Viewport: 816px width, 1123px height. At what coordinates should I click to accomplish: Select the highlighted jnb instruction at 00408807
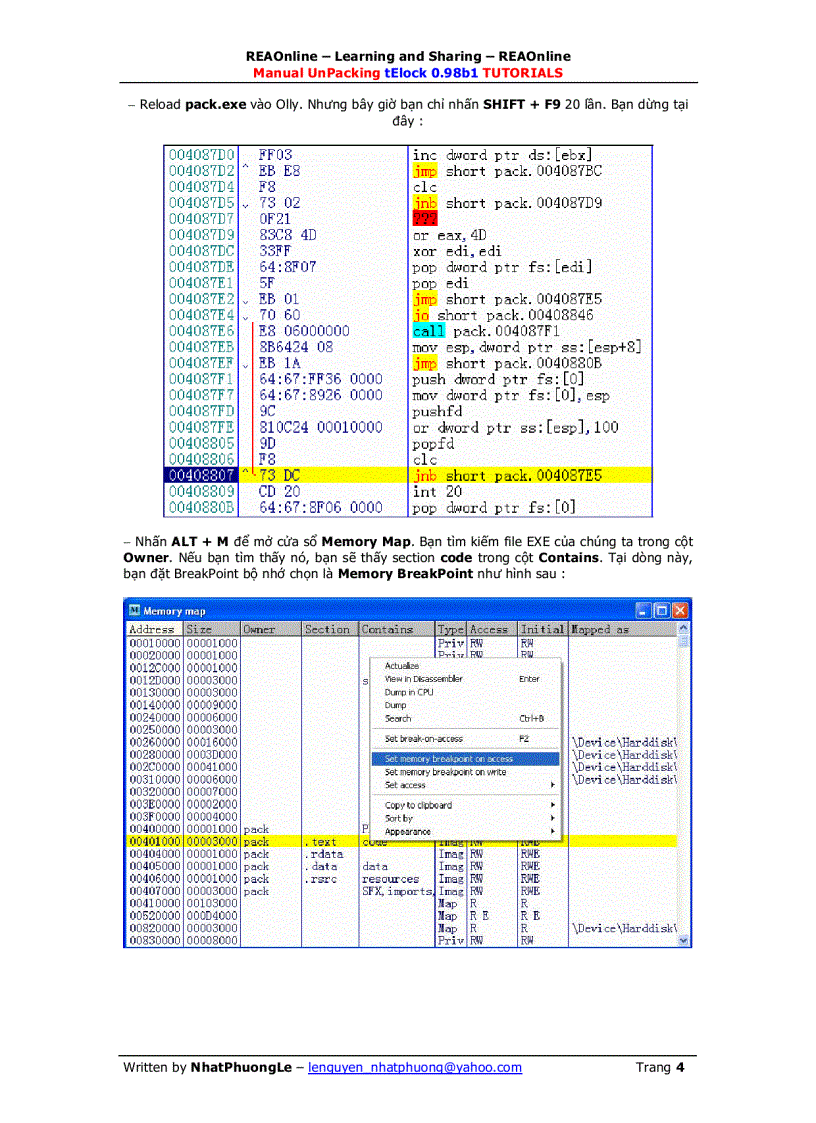[450, 475]
